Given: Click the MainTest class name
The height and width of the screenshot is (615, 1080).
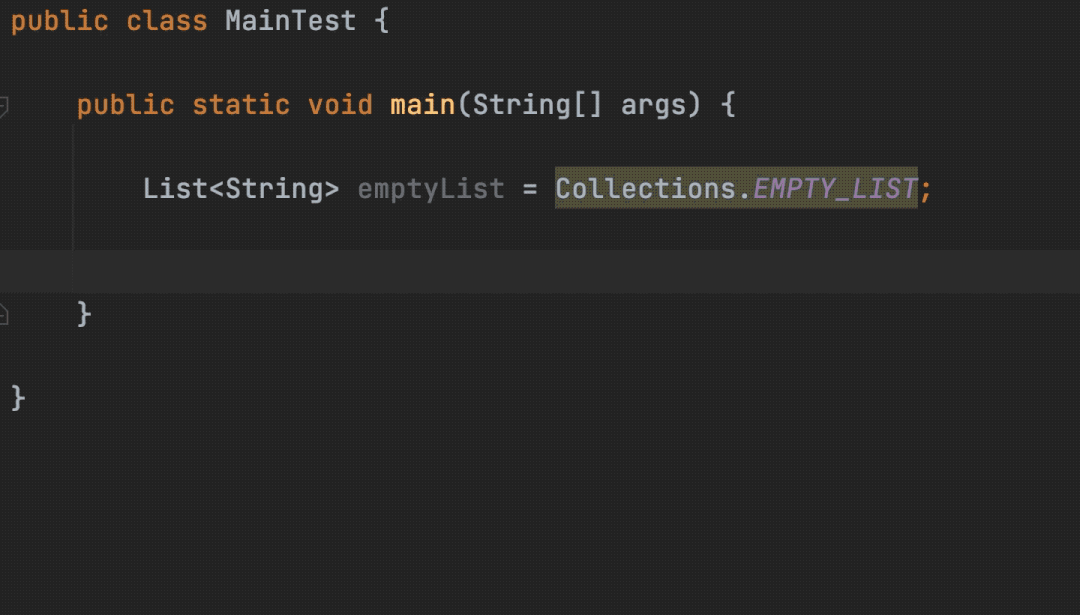Looking at the screenshot, I should 291,21.
